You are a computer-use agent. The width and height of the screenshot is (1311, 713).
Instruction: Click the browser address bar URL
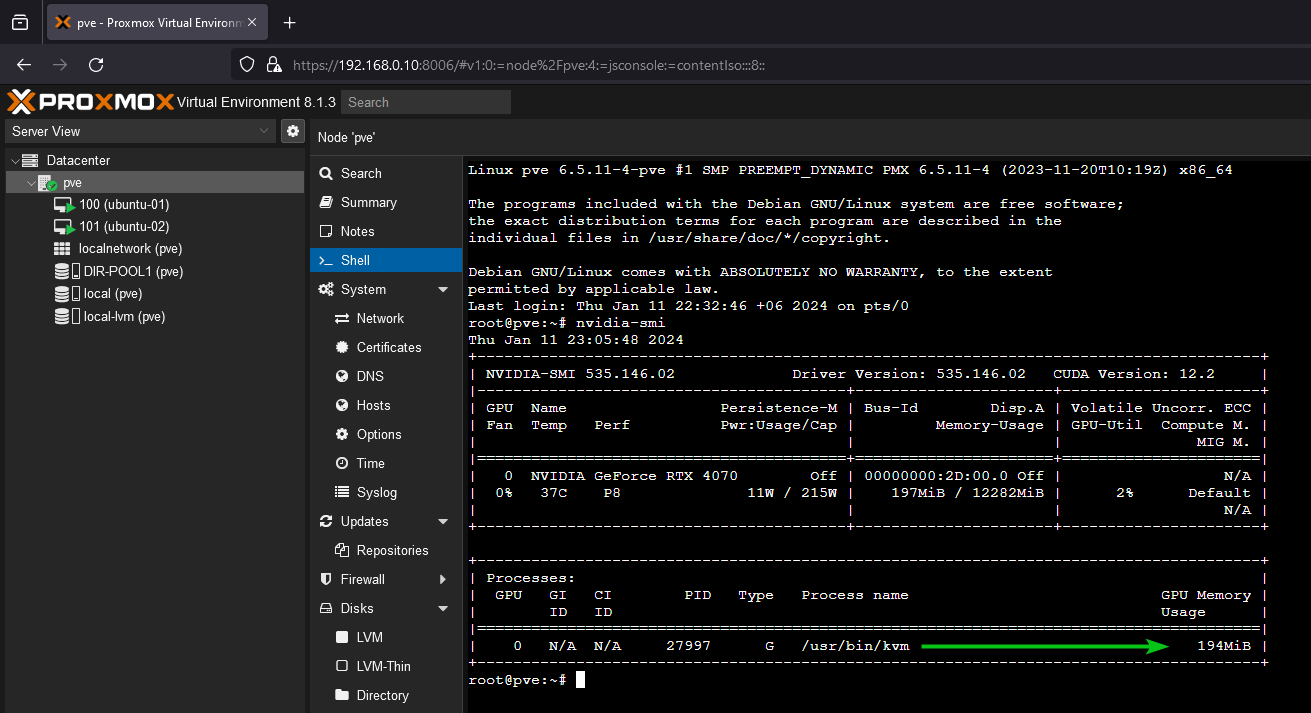[x=529, y=65]
